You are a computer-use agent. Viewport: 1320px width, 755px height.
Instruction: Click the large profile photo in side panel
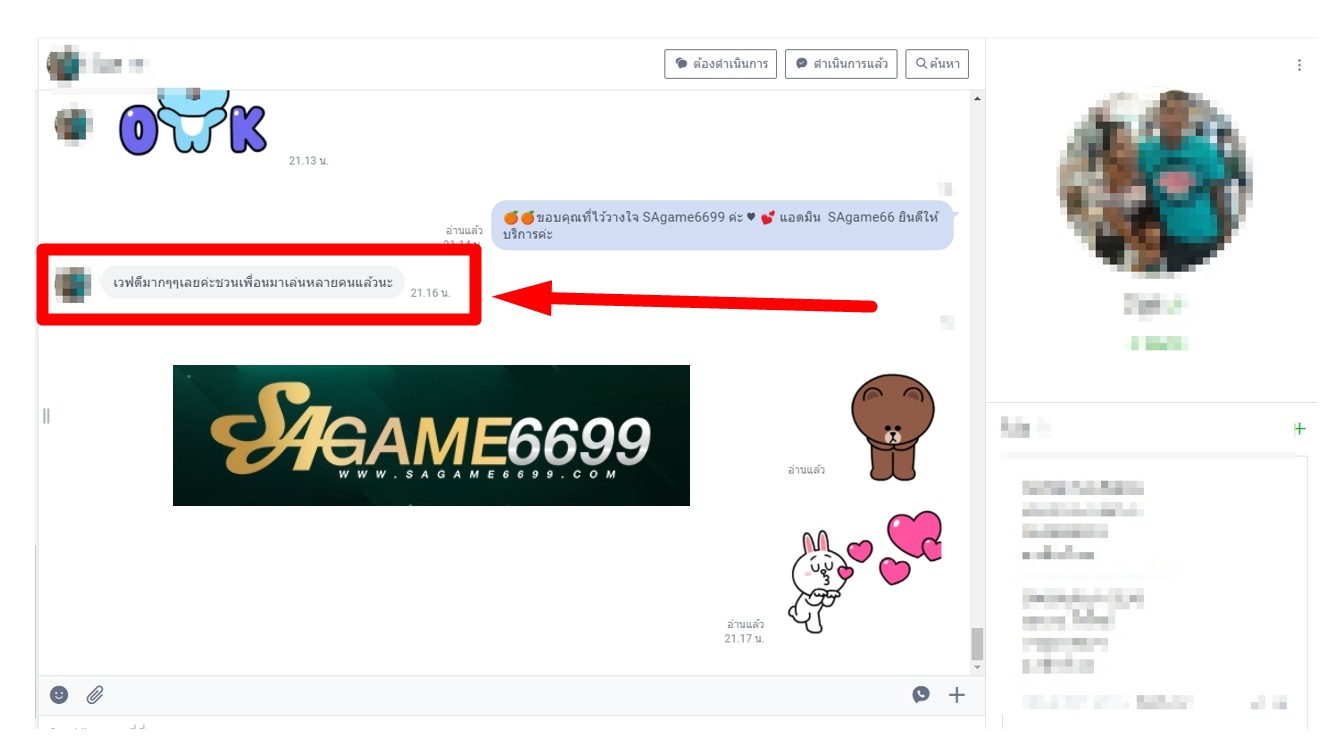[x=1154, y=183]
